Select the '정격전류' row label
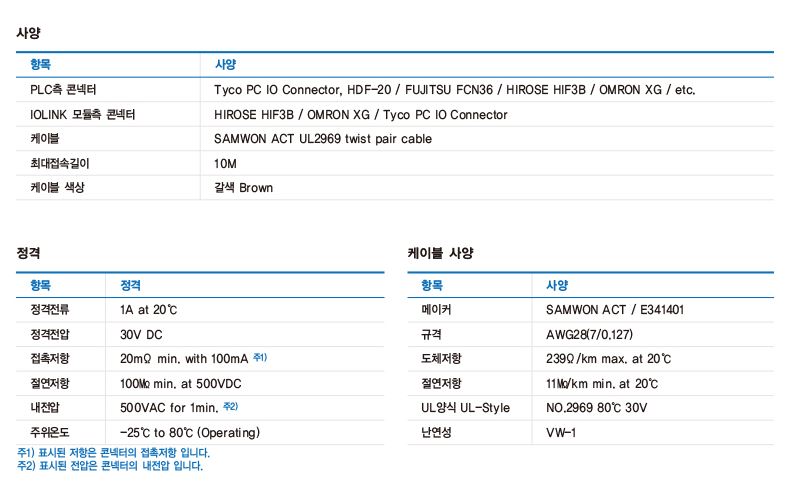 pos(50,310)
